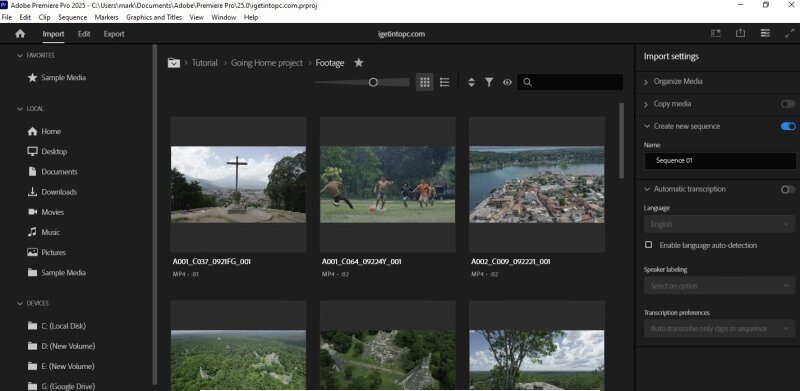Toggle full screen with the arrows icon

click(x=789, y=33)
